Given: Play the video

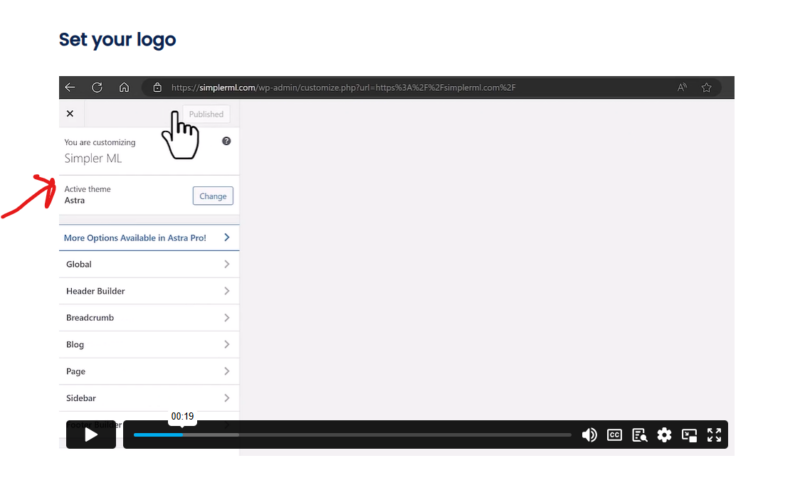Looking at the screenshot, I should [91, 435].
